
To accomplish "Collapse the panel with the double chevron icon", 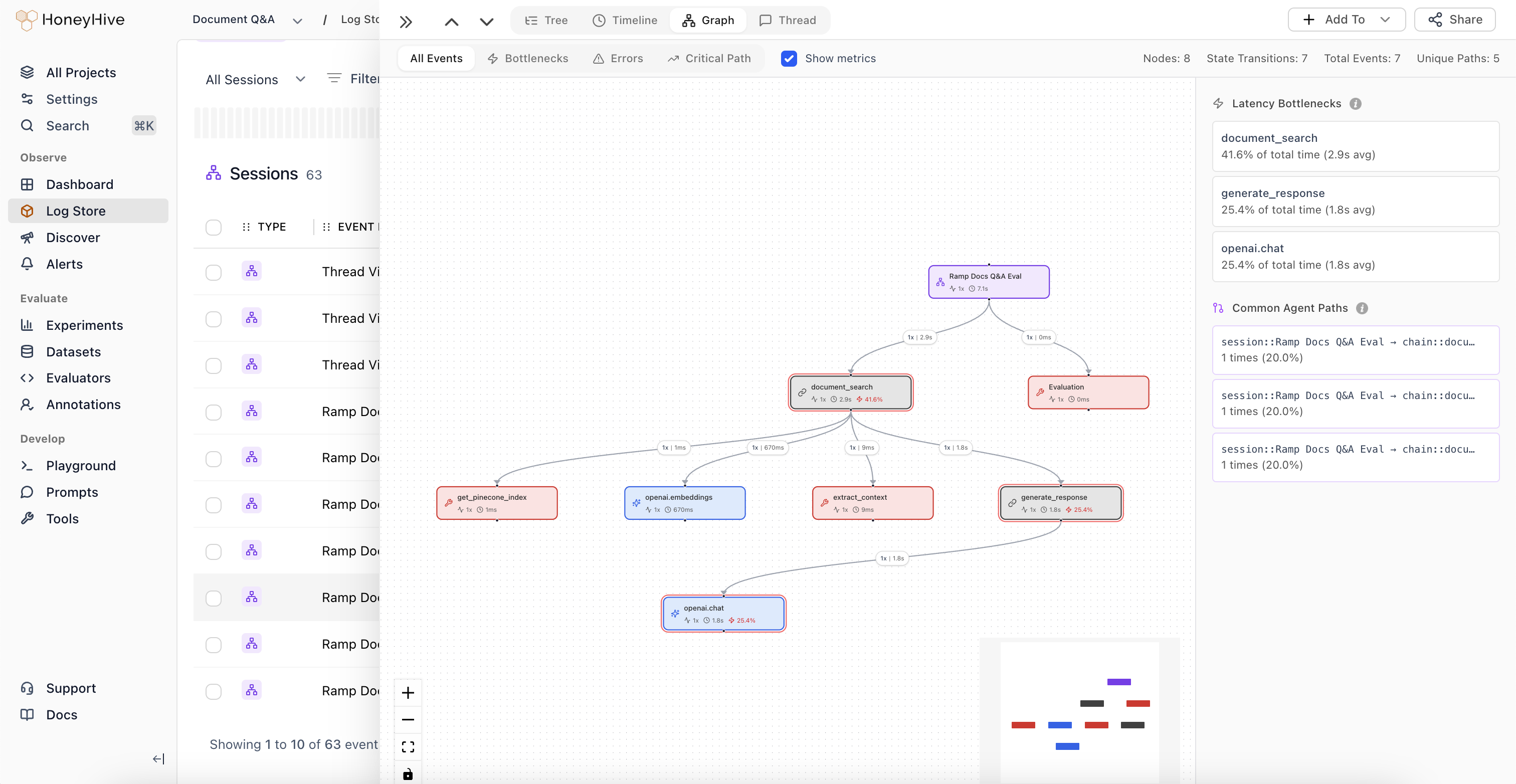I will tap(406, 22).
